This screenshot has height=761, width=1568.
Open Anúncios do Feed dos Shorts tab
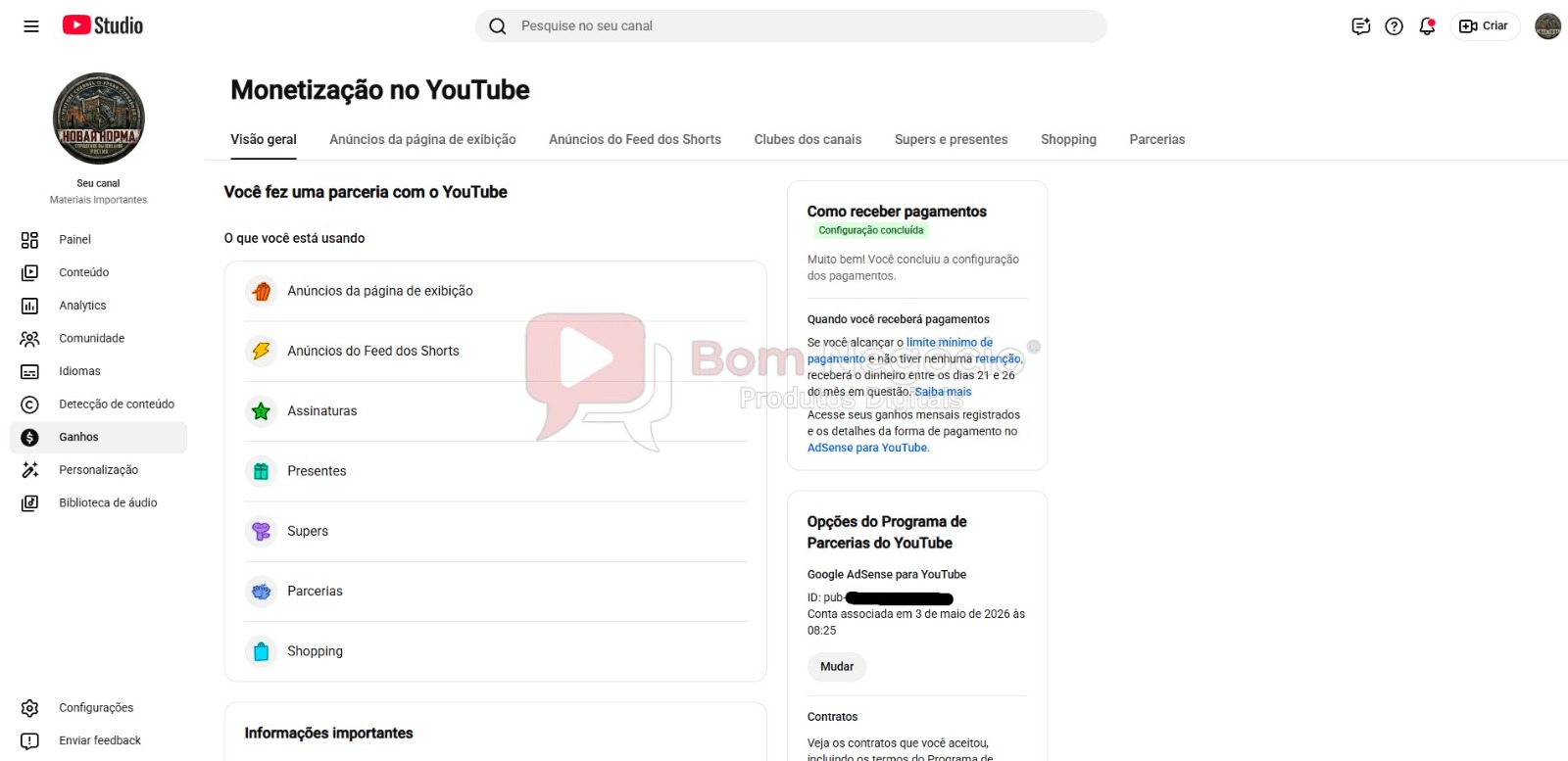tap(635, 140)
